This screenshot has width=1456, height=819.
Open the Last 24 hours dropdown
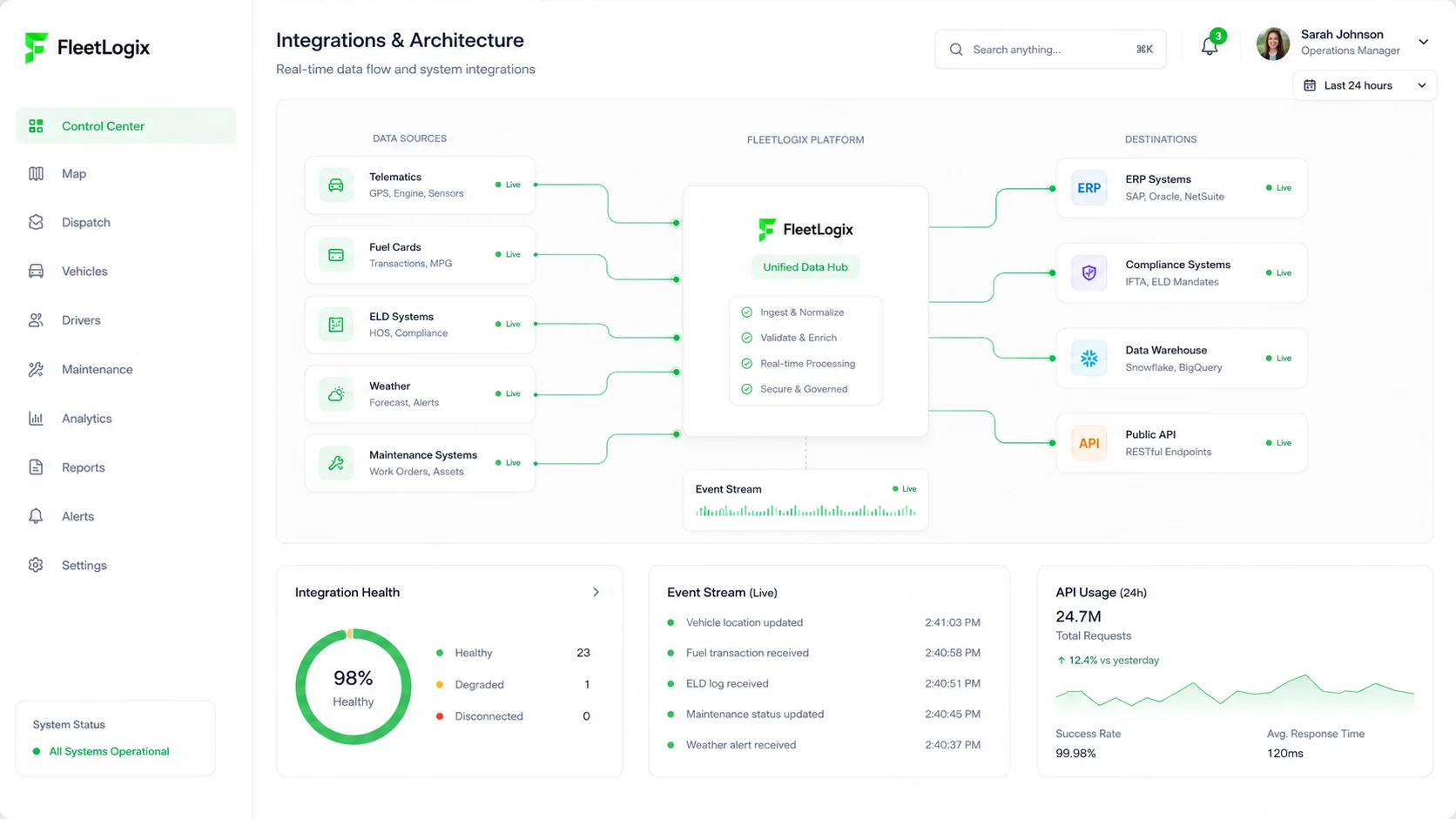[1365, 85]
